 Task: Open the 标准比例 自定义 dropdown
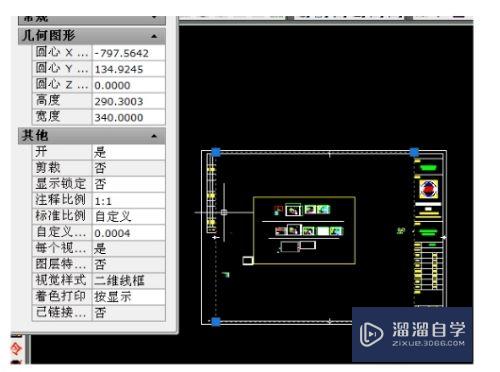(129, 216)
